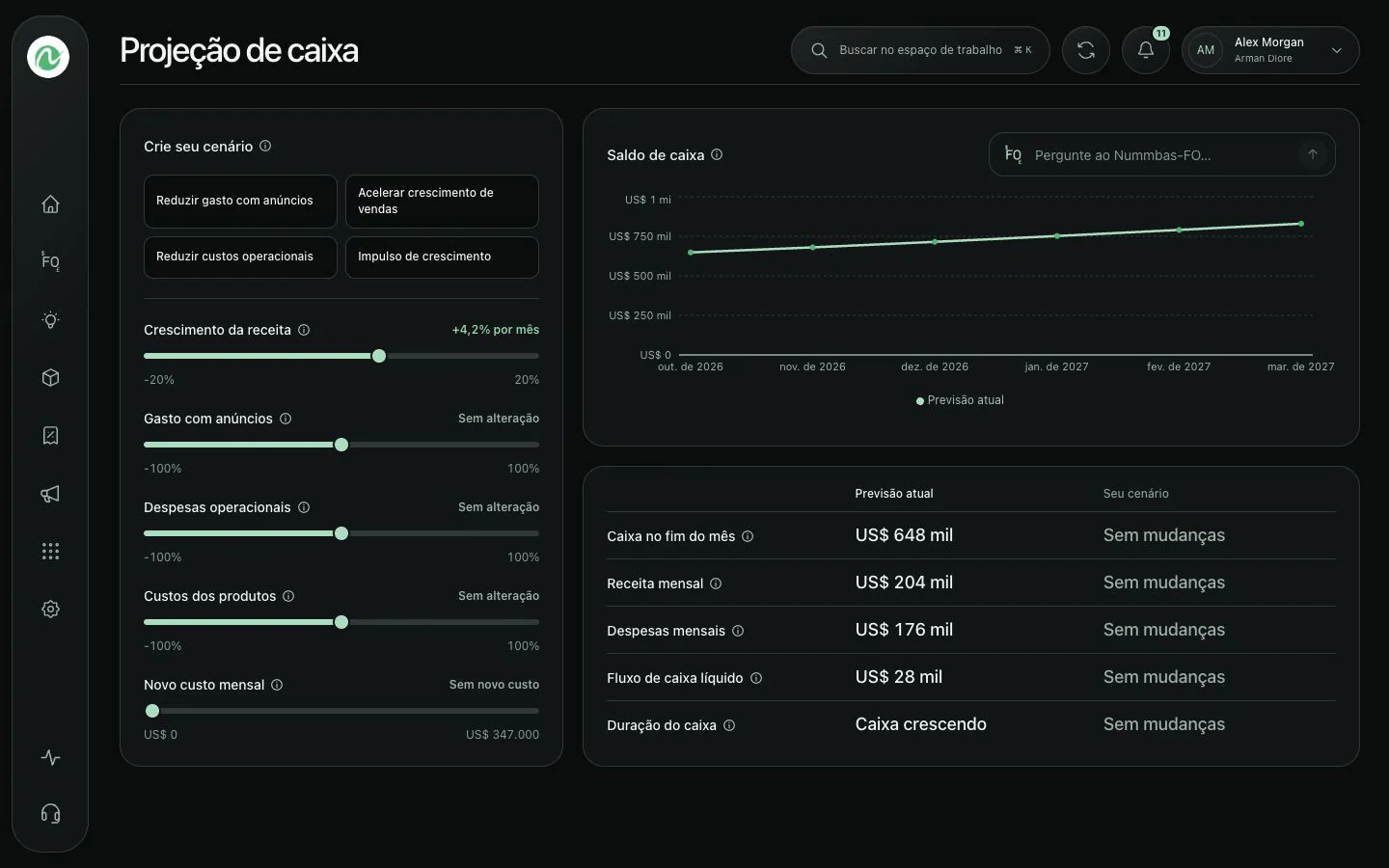The image size is (1389, 868).
Task: Click the Custos dos produtos slider handle
Action: click(341, 622)
